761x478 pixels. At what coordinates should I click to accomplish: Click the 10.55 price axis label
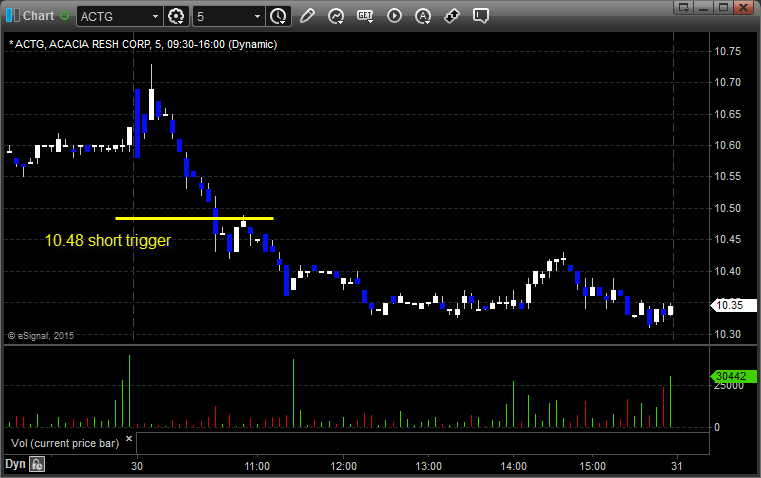point(728,176)
